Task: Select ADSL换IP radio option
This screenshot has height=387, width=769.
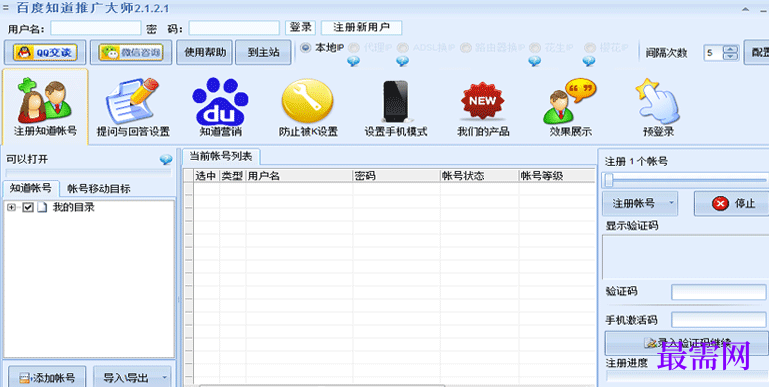Action: (x=403, y=48)
